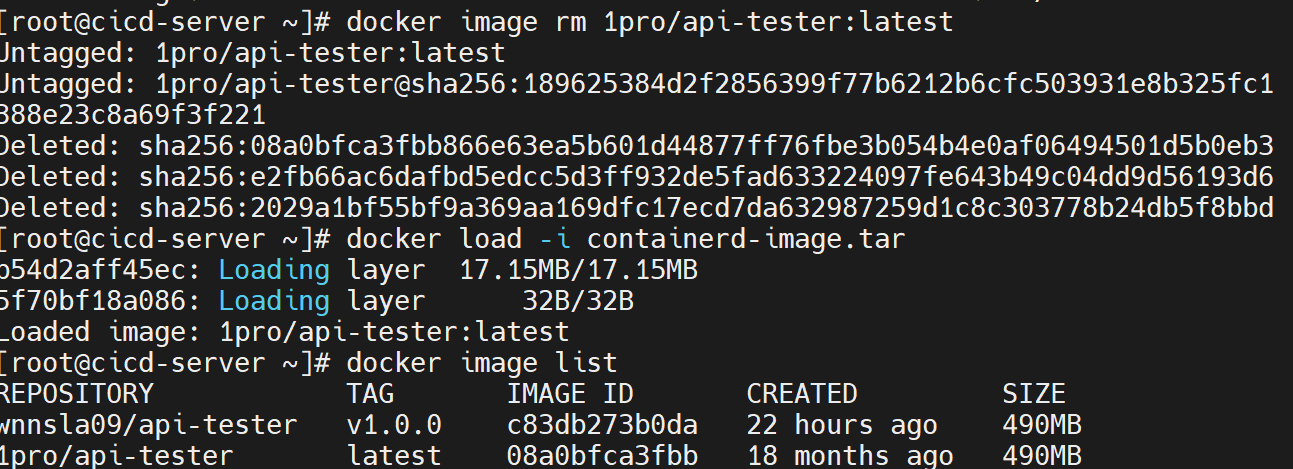Click the TAG column header
This screenshot has width=1293, height=469.
370,393
